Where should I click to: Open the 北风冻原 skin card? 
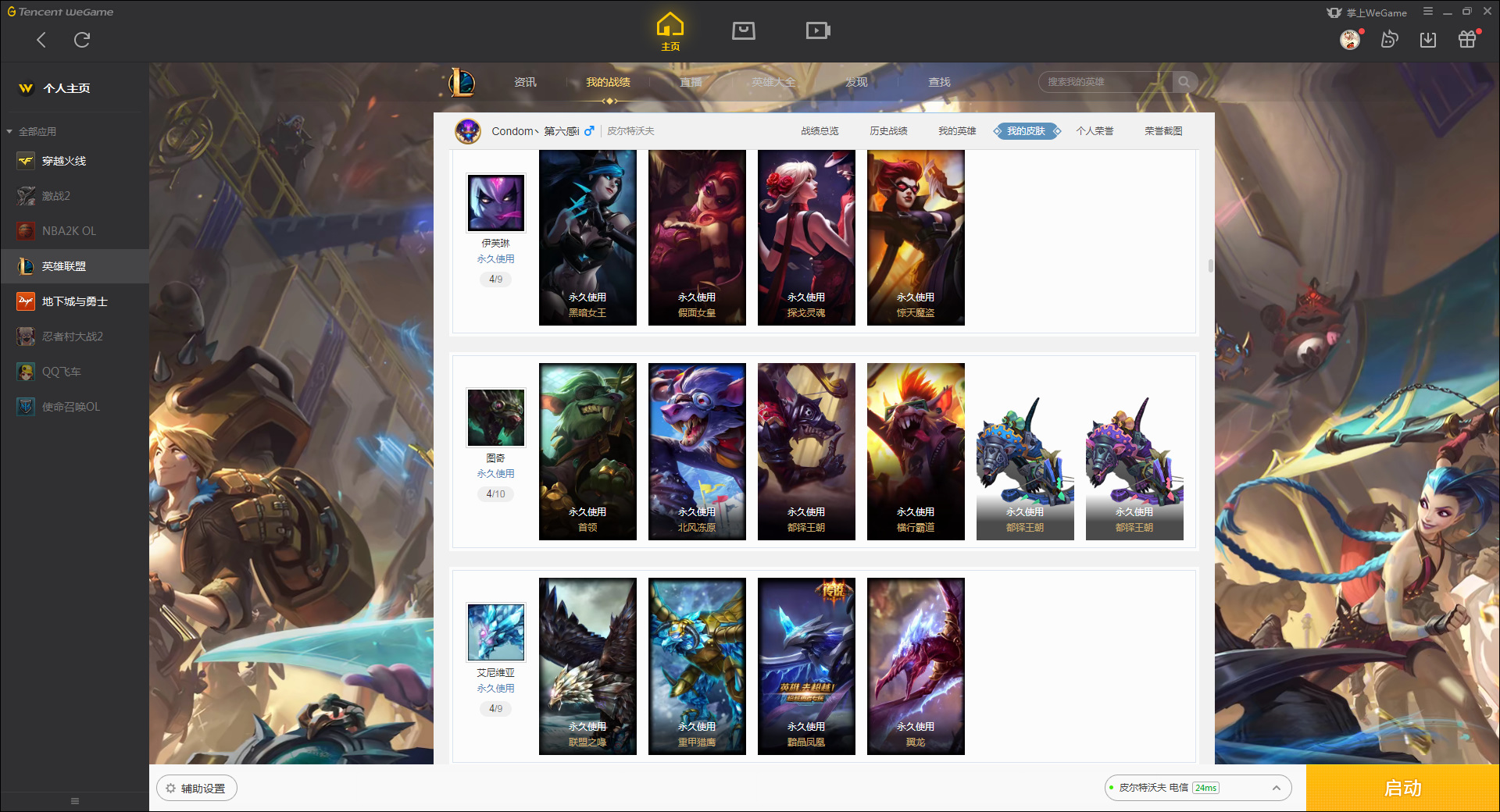(x=697, y=451)
